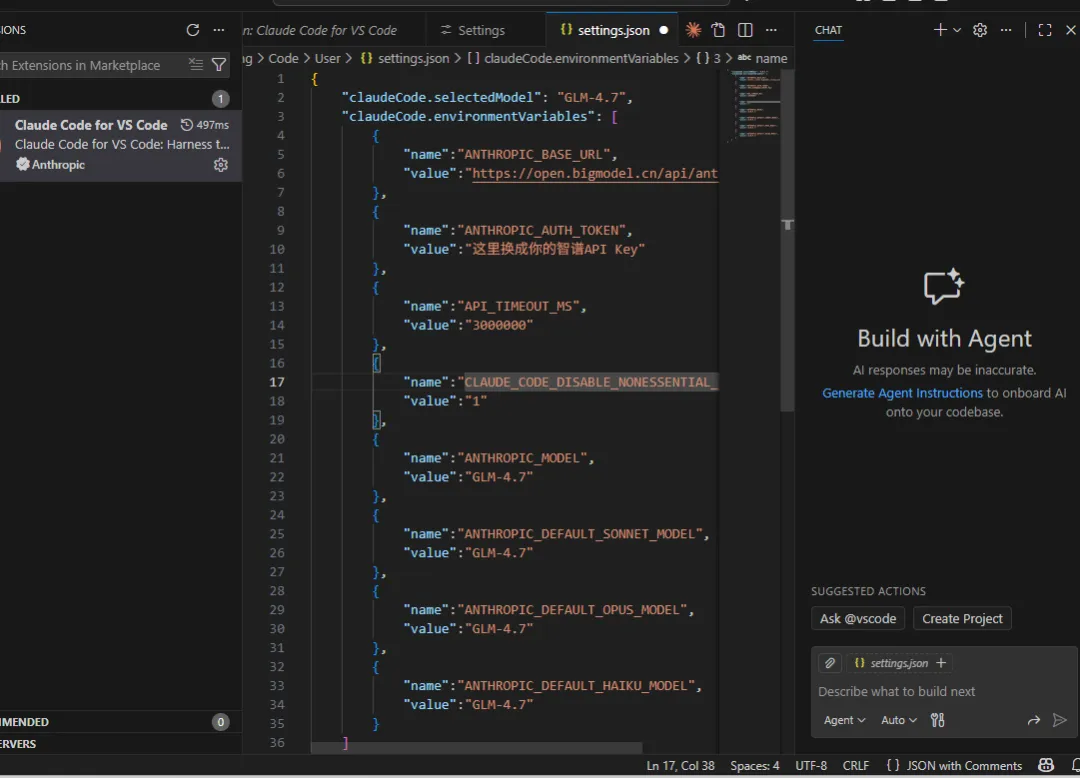The height and width of the screenshot is (778, 1080).
Task: Open the extensions filter funnel icon
Action: 219,65
